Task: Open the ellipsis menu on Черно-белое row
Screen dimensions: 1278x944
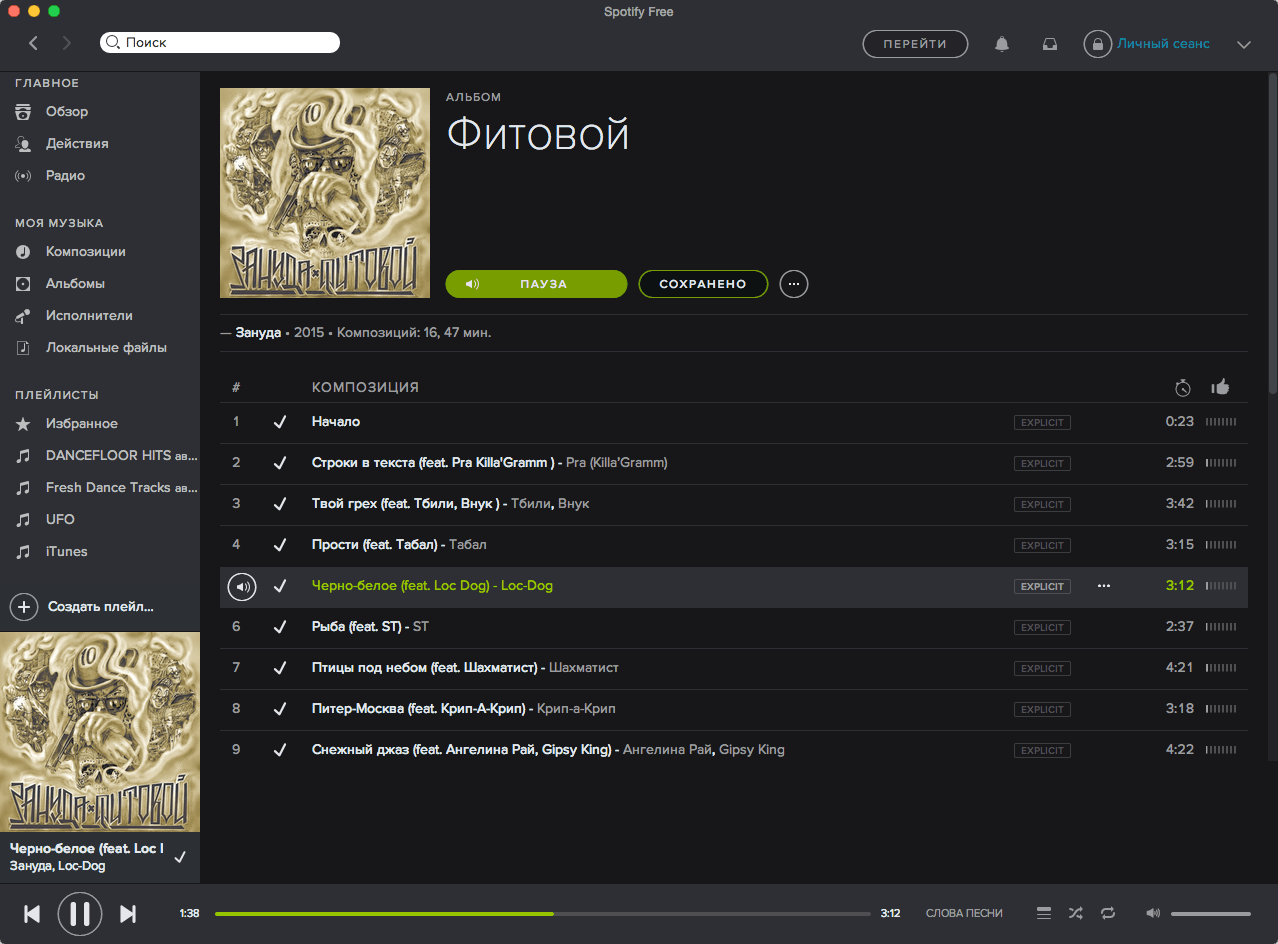Action: click(1104, 586)
